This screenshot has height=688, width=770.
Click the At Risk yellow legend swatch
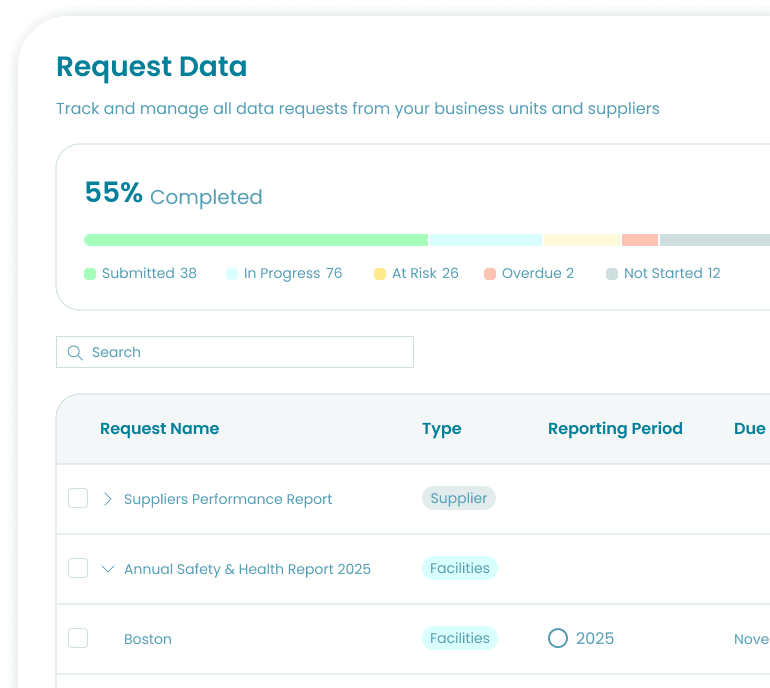[x=380, y=274]
